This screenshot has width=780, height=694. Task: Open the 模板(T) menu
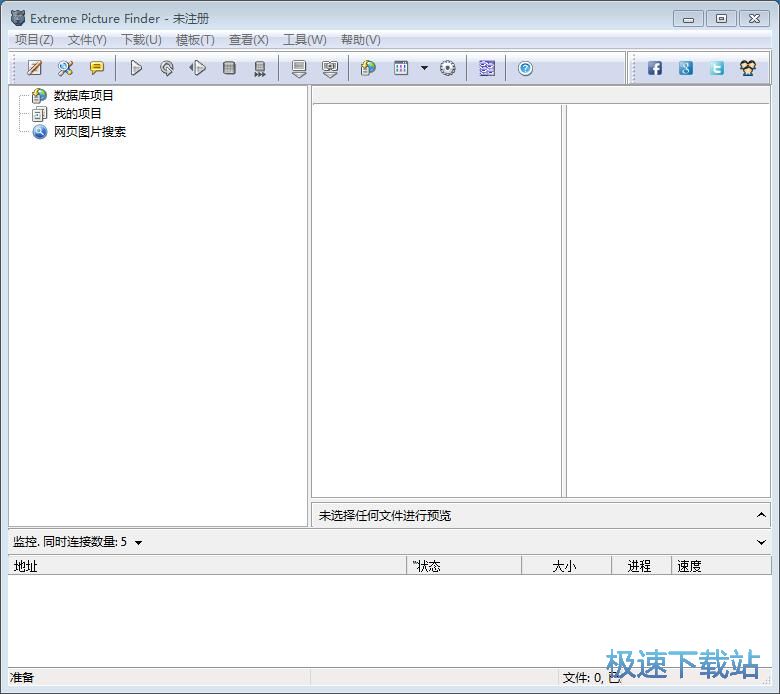pyautogui.click(x=195, y=40)
